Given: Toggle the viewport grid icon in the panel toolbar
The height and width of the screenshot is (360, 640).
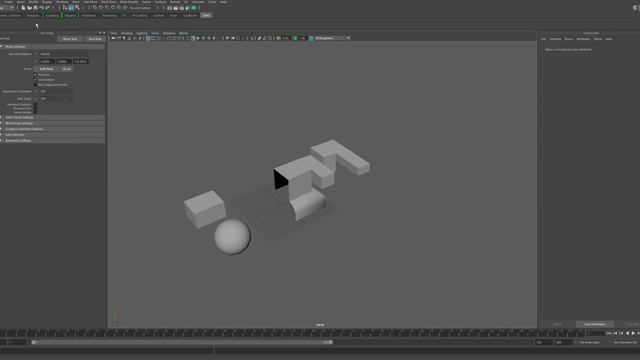Looking at the screenshot, I should 148,38.
